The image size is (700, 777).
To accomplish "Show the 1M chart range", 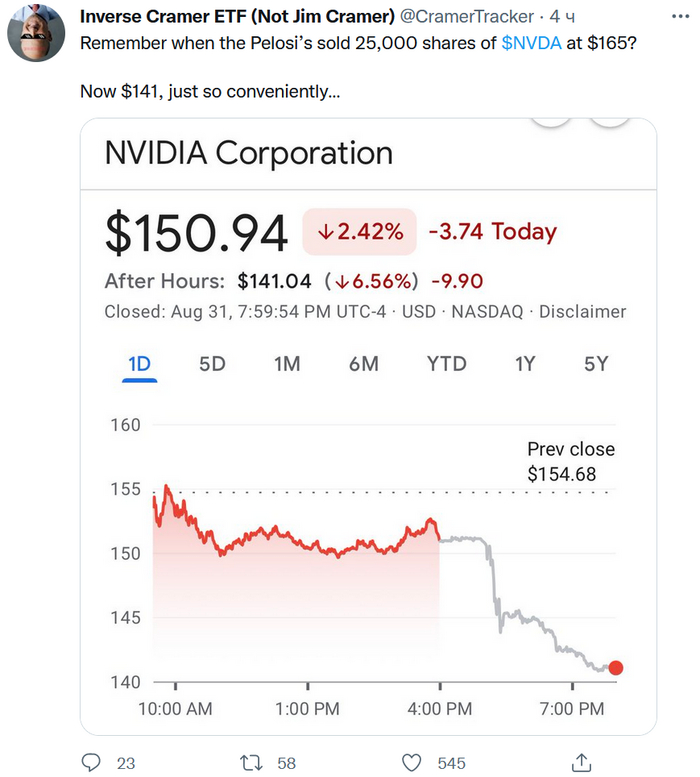I will (287, 364).
